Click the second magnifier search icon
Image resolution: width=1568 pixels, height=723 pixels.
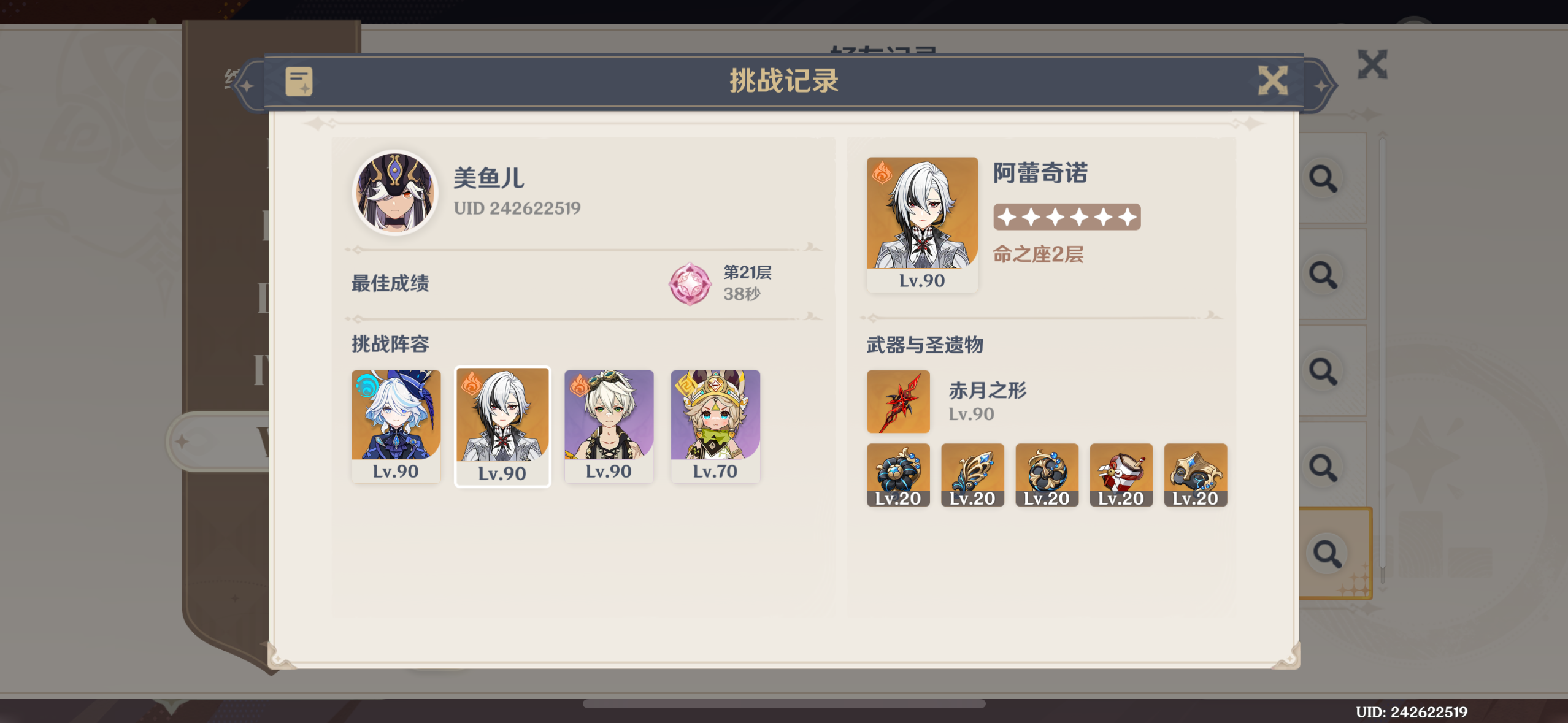tap(1323, 275)
